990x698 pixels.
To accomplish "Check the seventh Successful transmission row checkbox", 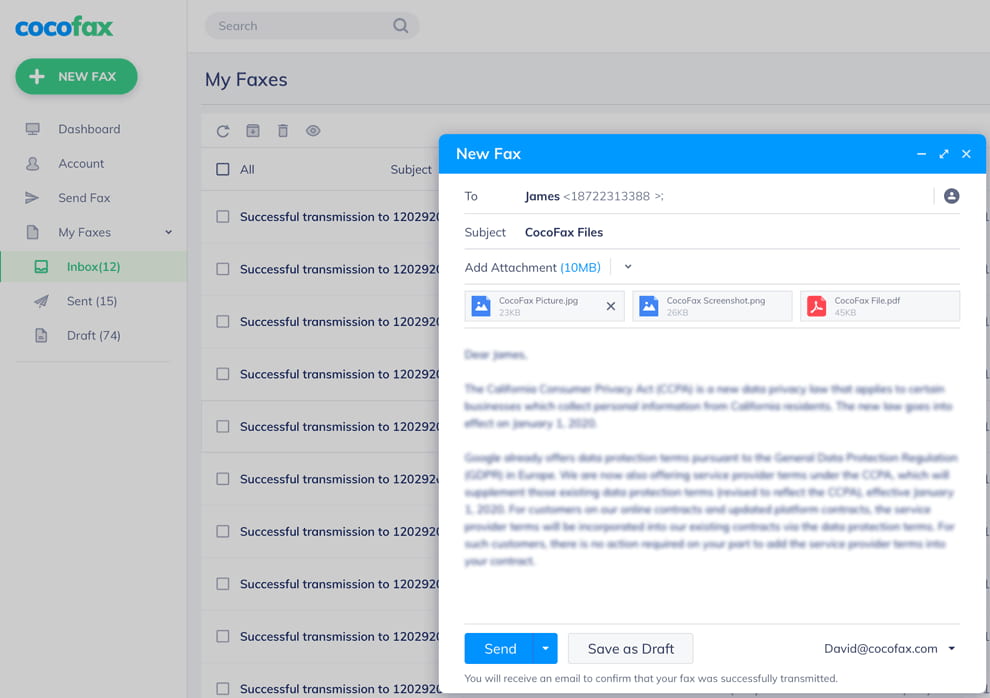I will point(223,531).
